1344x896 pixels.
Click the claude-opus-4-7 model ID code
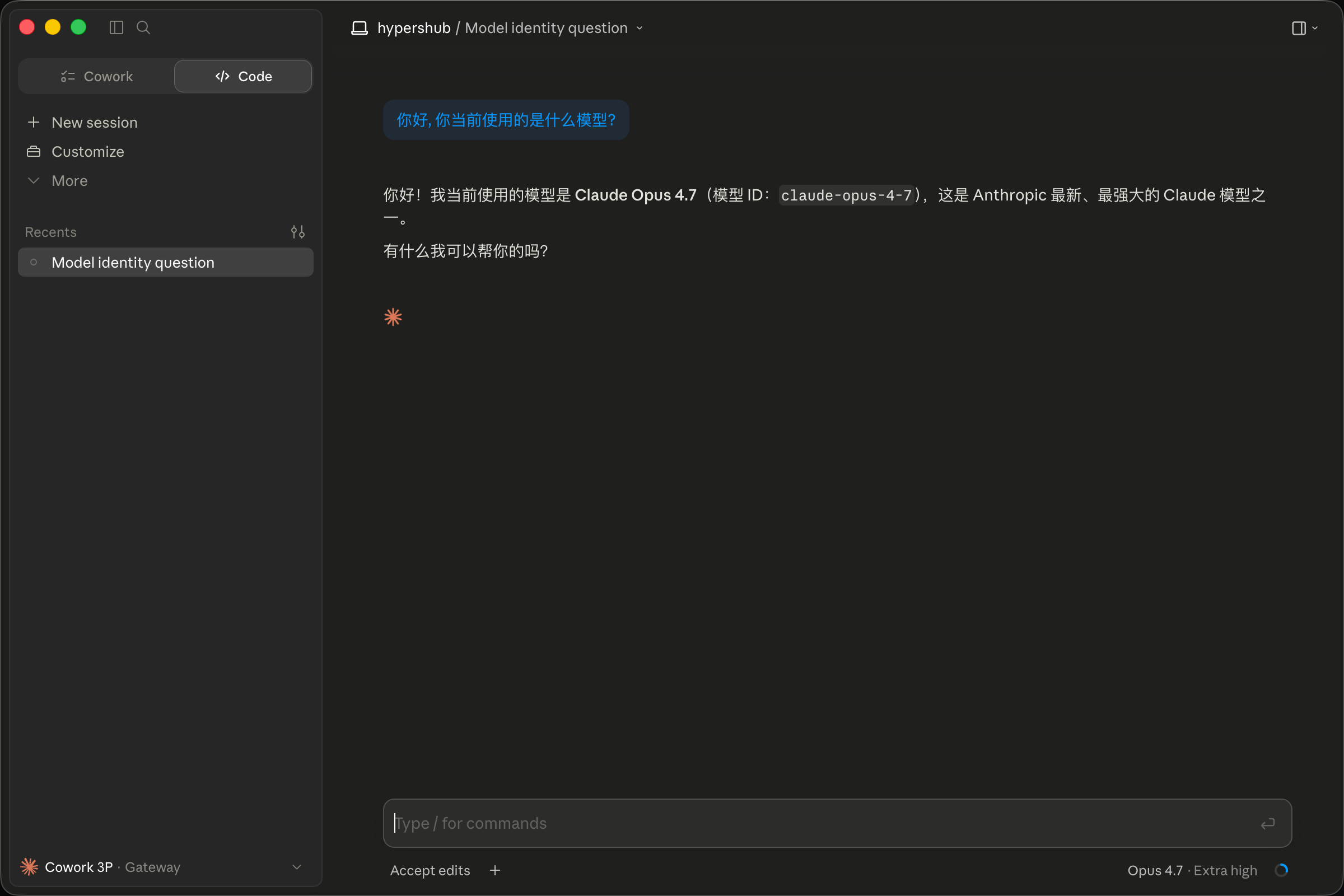coord(846,195)
